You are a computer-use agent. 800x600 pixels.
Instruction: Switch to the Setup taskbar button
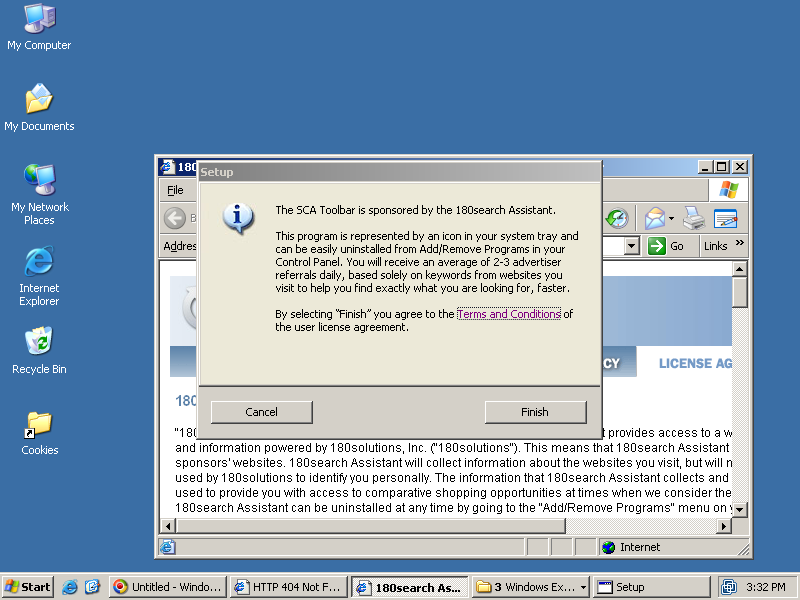652,587
